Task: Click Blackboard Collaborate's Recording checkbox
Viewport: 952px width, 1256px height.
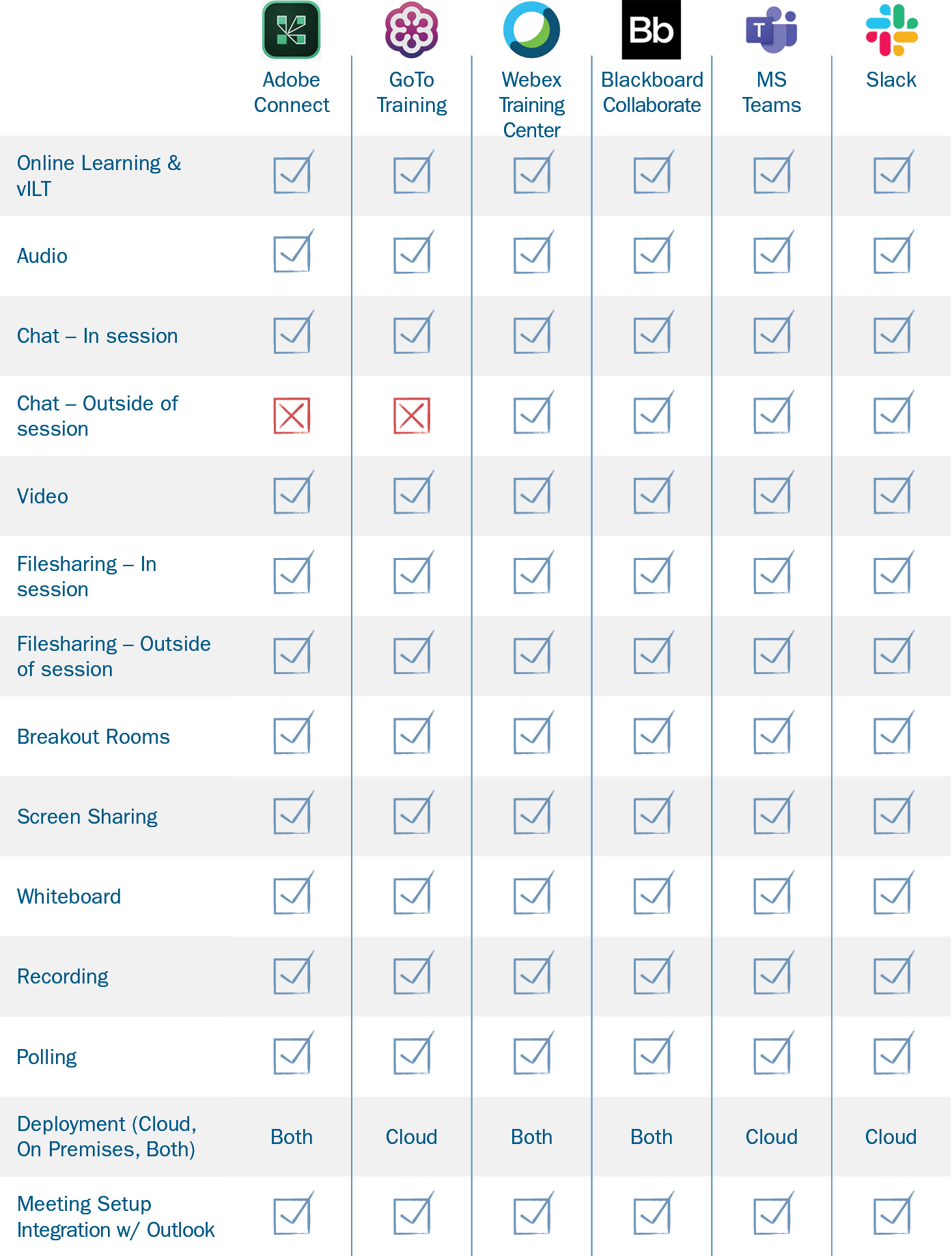Action: [x=652, y=976]
